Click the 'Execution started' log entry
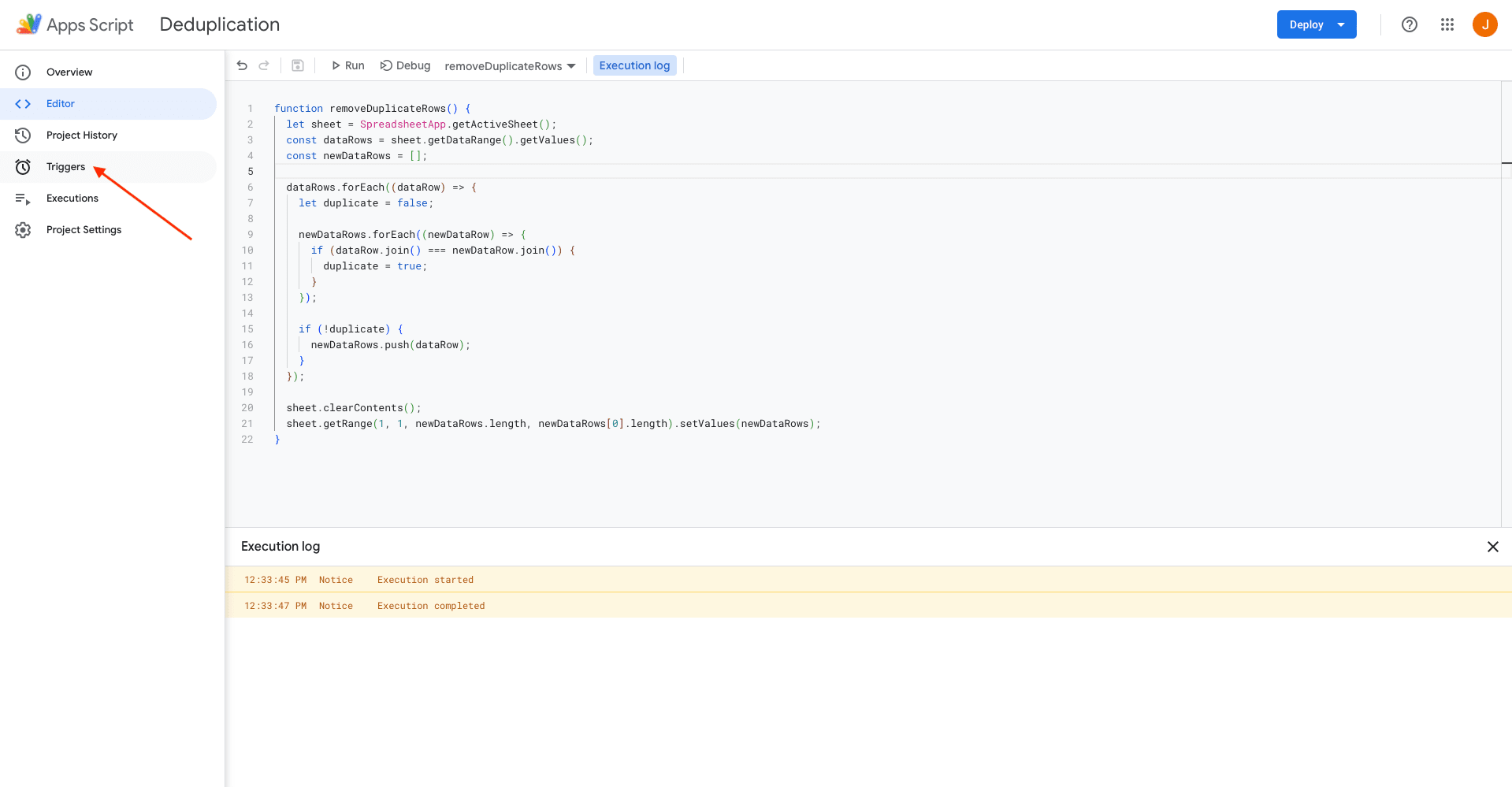 point(425,580)
